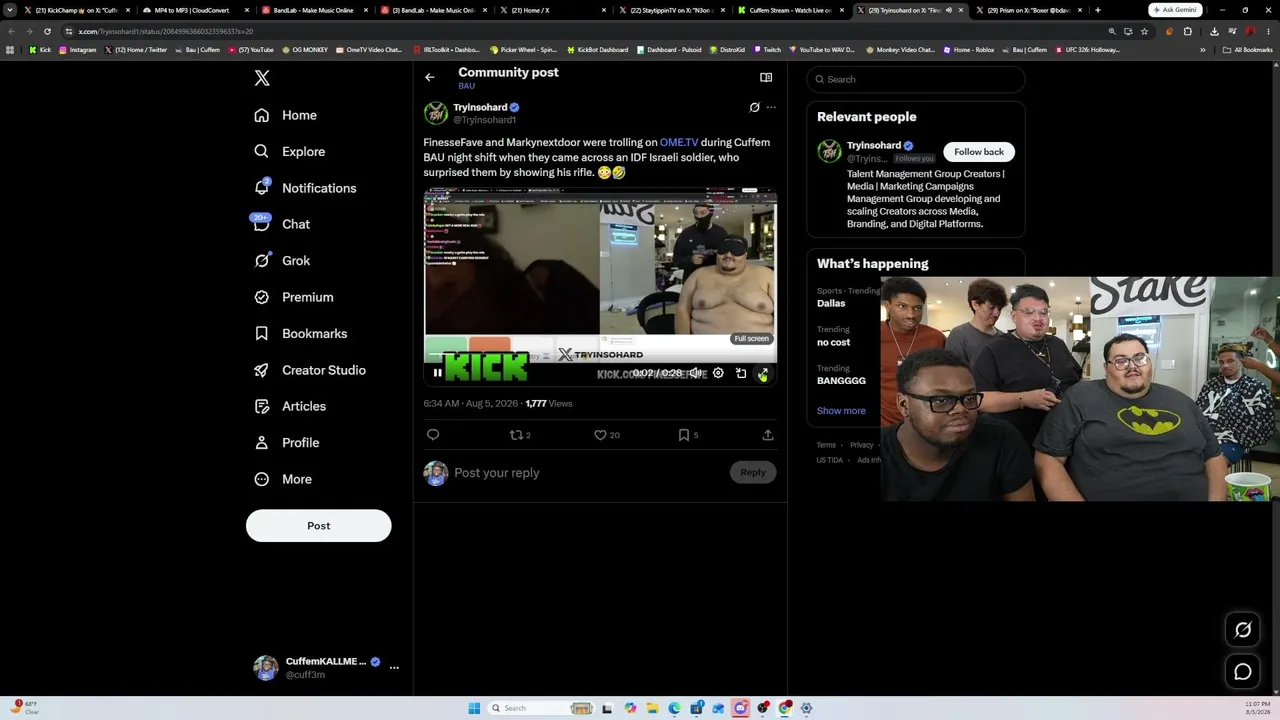Share the post using the share icon
Viewport: 1280px width, 720px height.
(x=768, y=435)
